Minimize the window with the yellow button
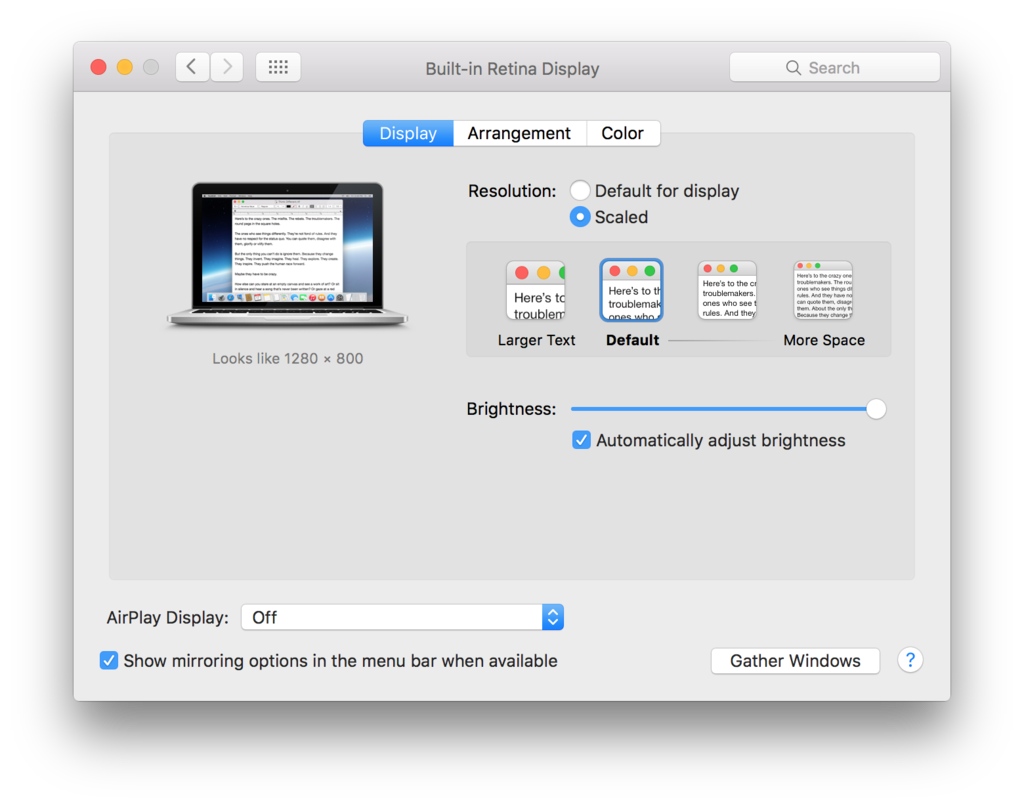The image size is (1024, 806). 125,67
